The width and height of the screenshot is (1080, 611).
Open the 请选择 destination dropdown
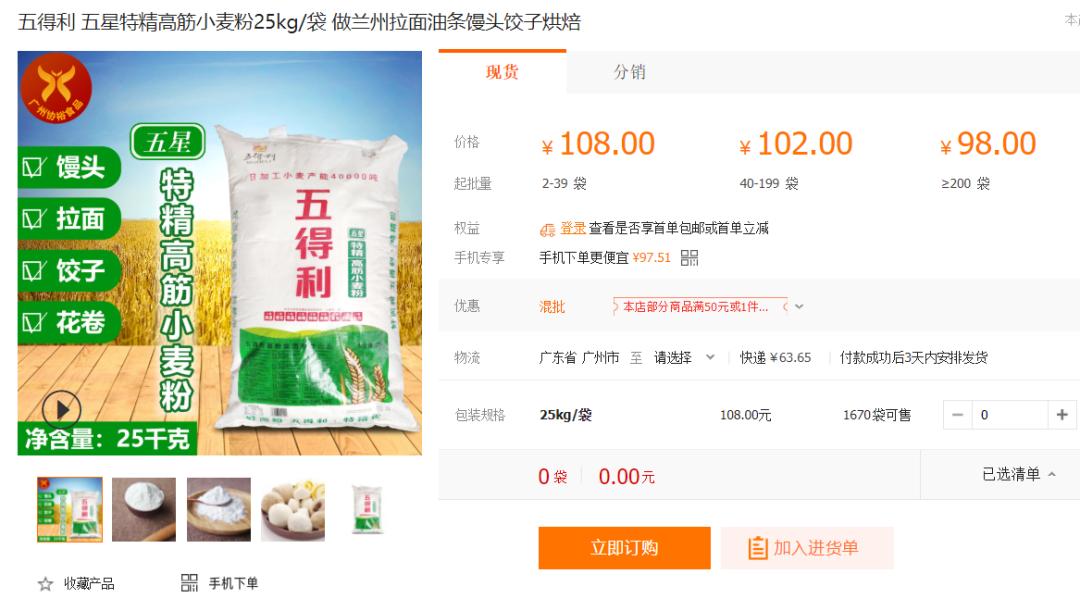[684, 358]
